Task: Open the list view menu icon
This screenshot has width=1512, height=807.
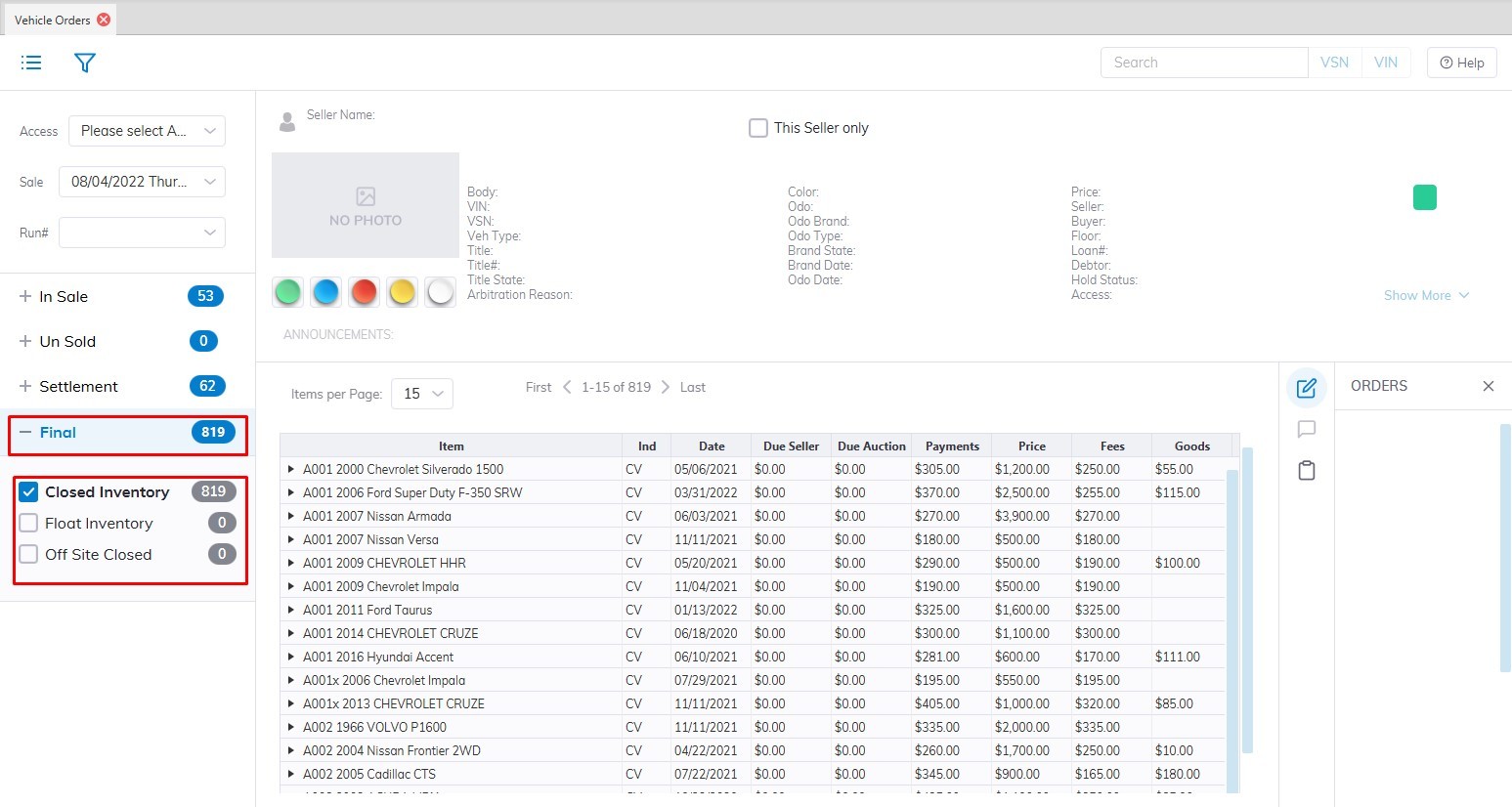Action: click(31, 63)
